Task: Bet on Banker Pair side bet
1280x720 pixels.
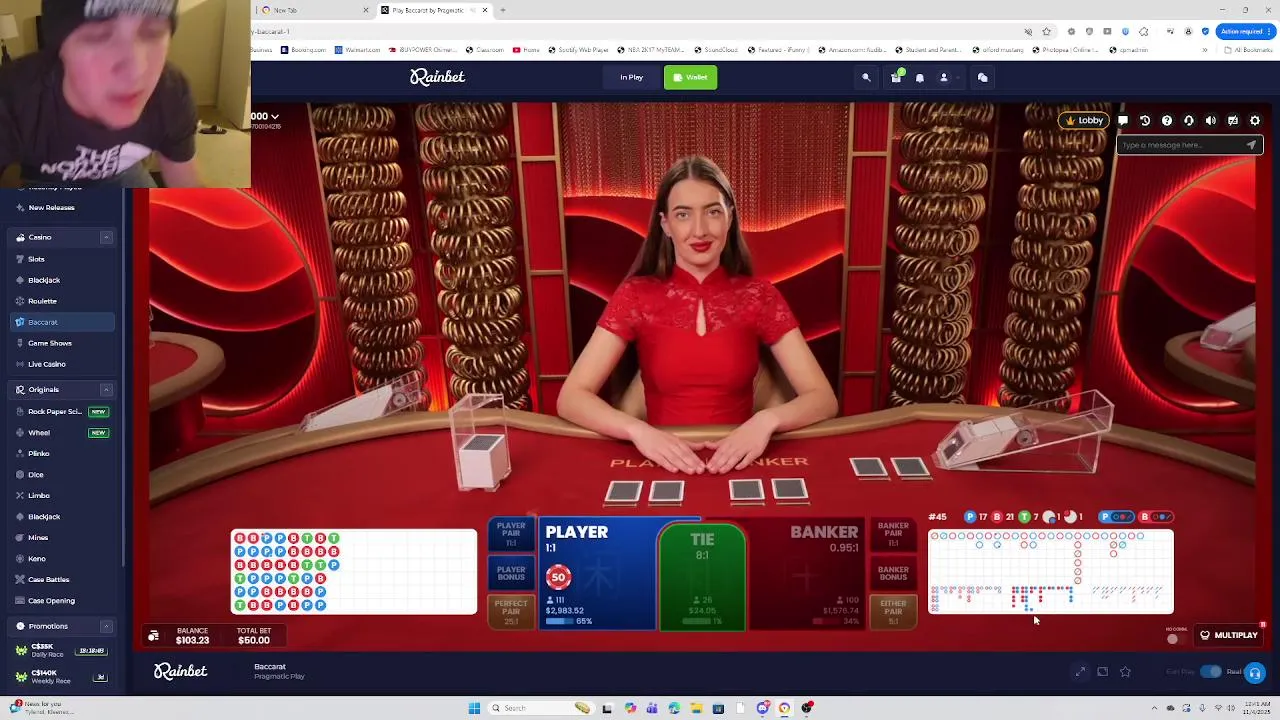Action: [x=893, y=535]
